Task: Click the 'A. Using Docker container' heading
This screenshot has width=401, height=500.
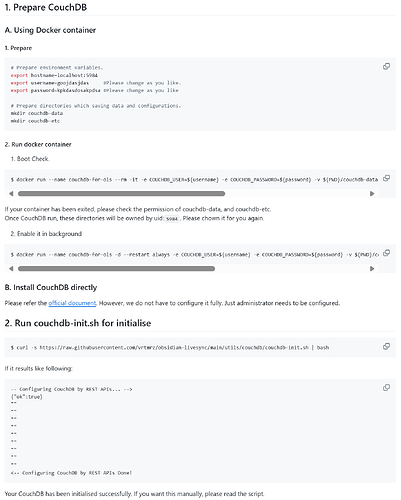Action: (x=50, y=30)
